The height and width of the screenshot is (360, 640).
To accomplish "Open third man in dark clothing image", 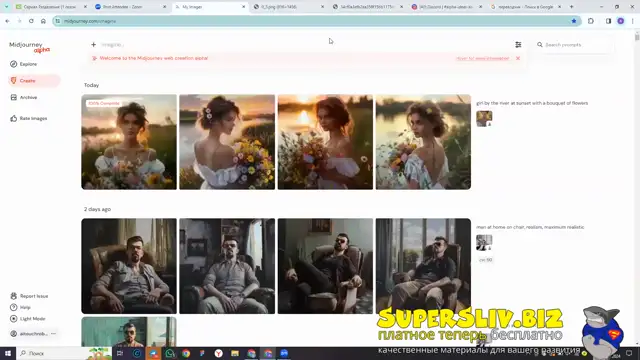I will point(325,266).
